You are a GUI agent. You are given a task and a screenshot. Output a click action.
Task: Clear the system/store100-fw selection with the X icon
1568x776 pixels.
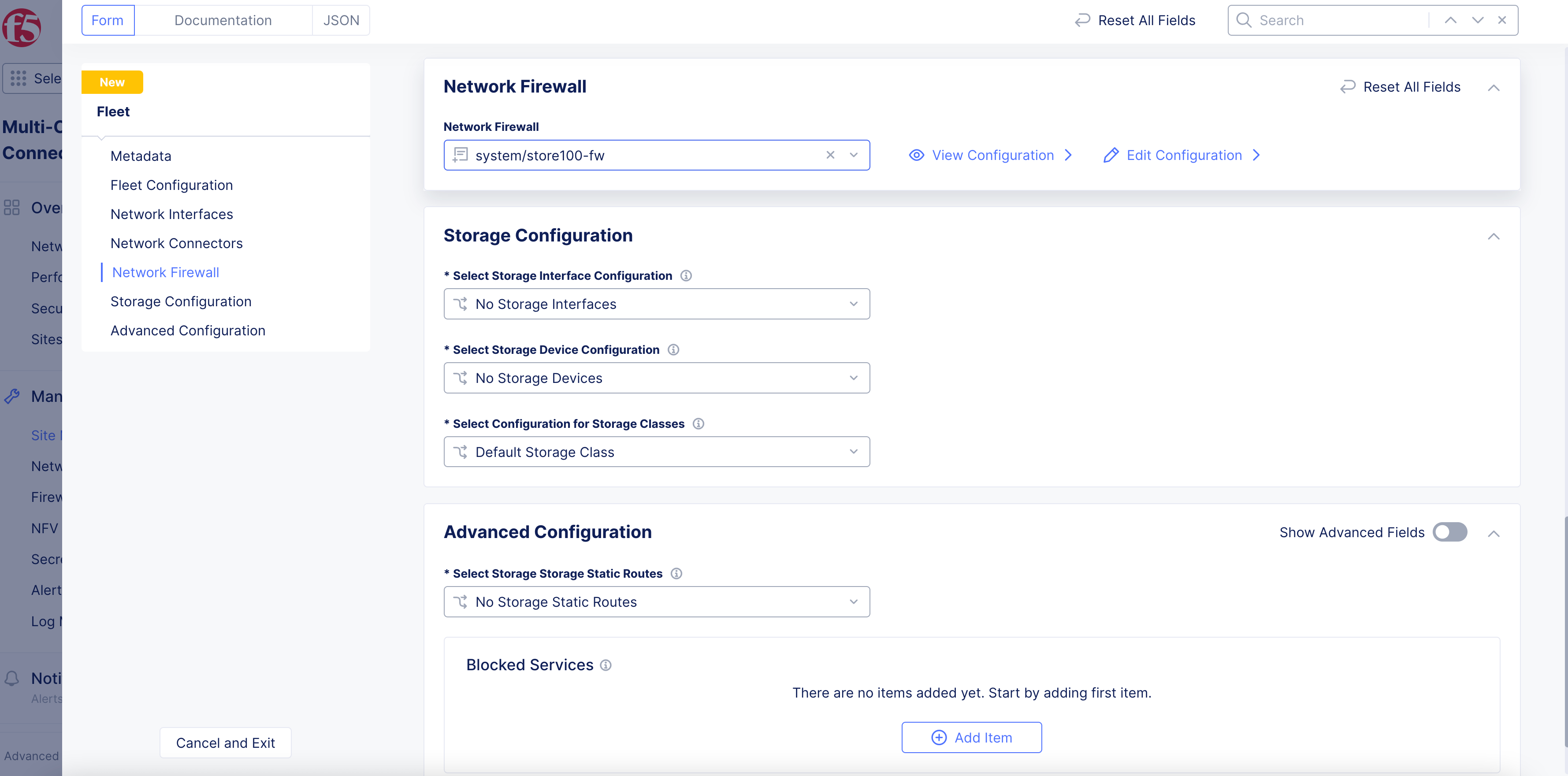[x=830, y=155]
